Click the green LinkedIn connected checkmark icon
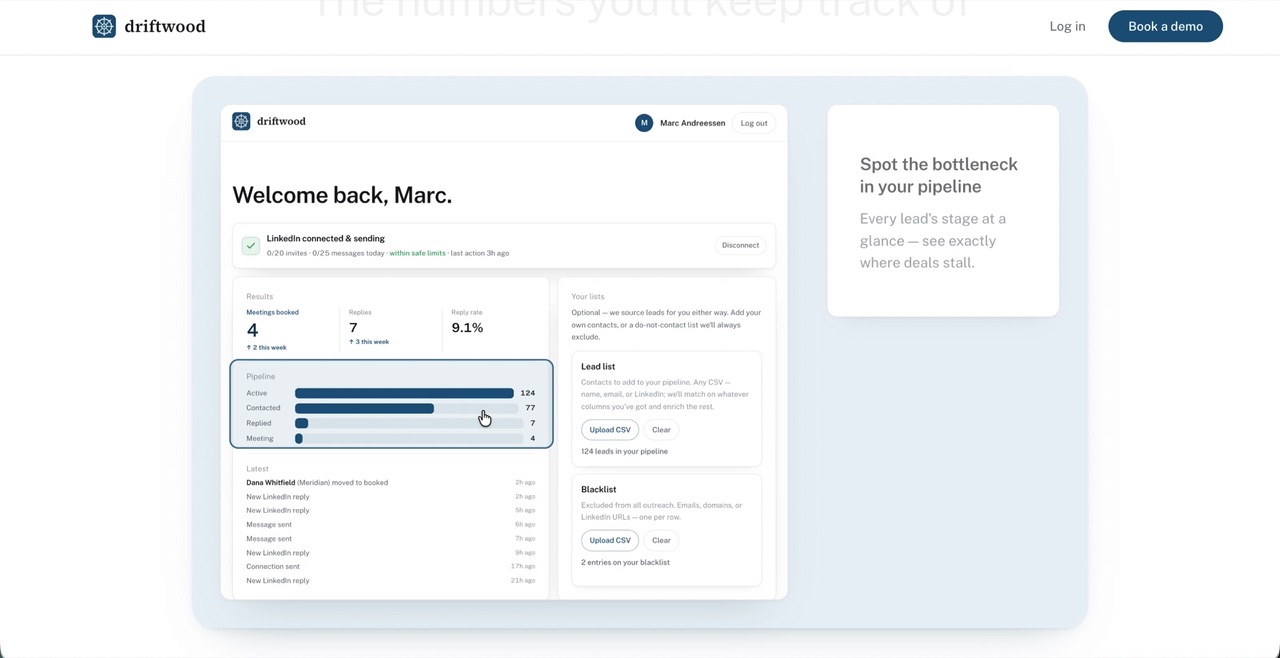This screenshot has width=1280, height=658. coord(251,245)
